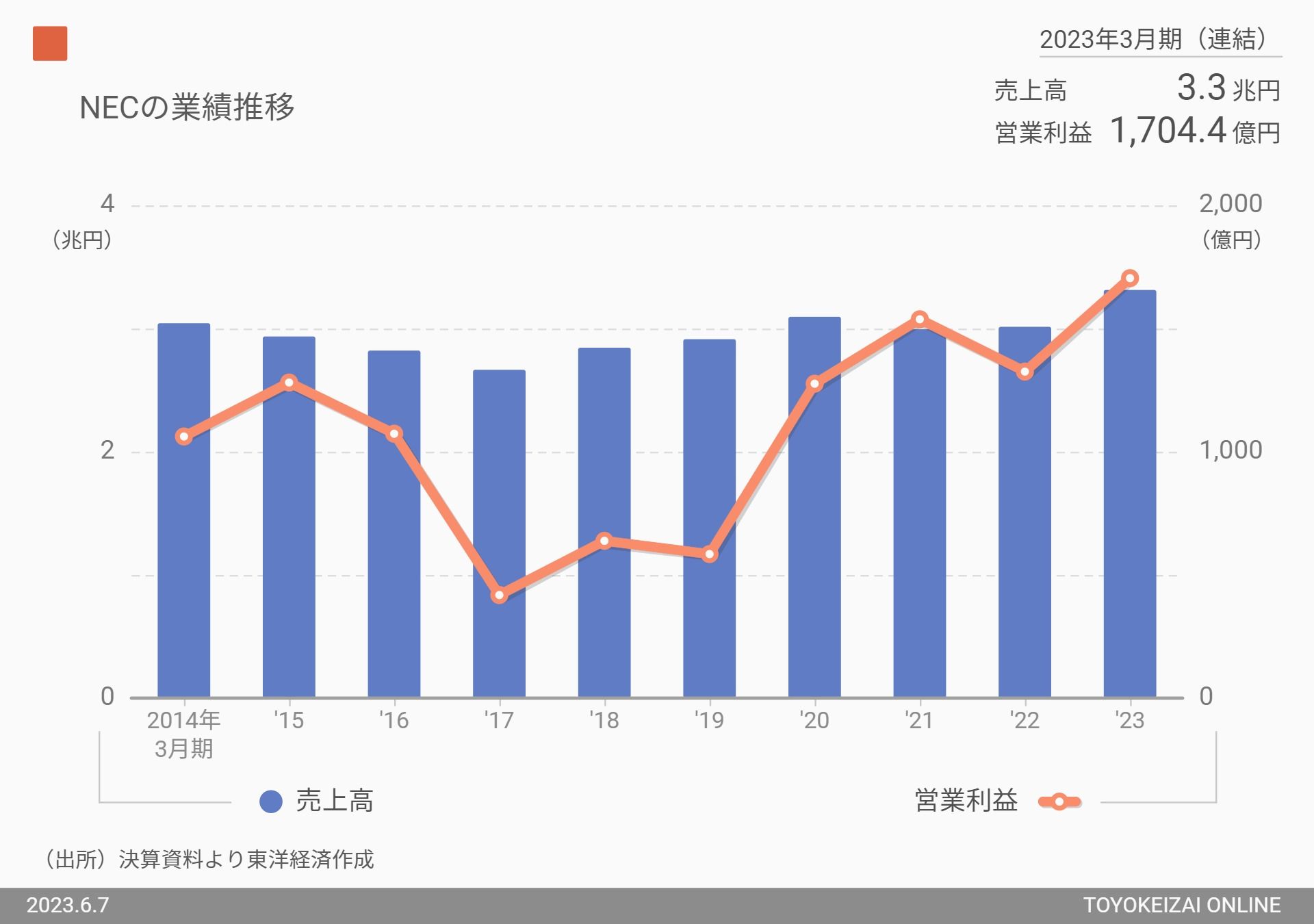The image size is (1314, 924).
Task: Click the 営業利益 legend label
Action: (x=966, y=800)
